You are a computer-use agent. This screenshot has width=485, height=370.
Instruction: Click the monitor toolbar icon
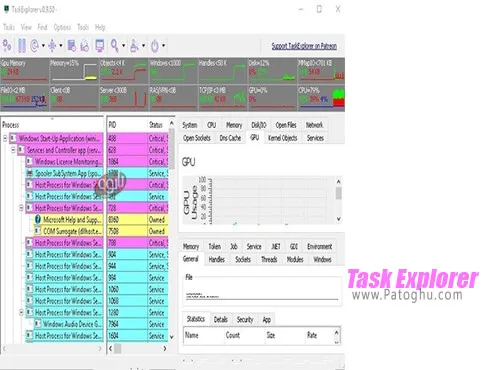pos(100,45)
